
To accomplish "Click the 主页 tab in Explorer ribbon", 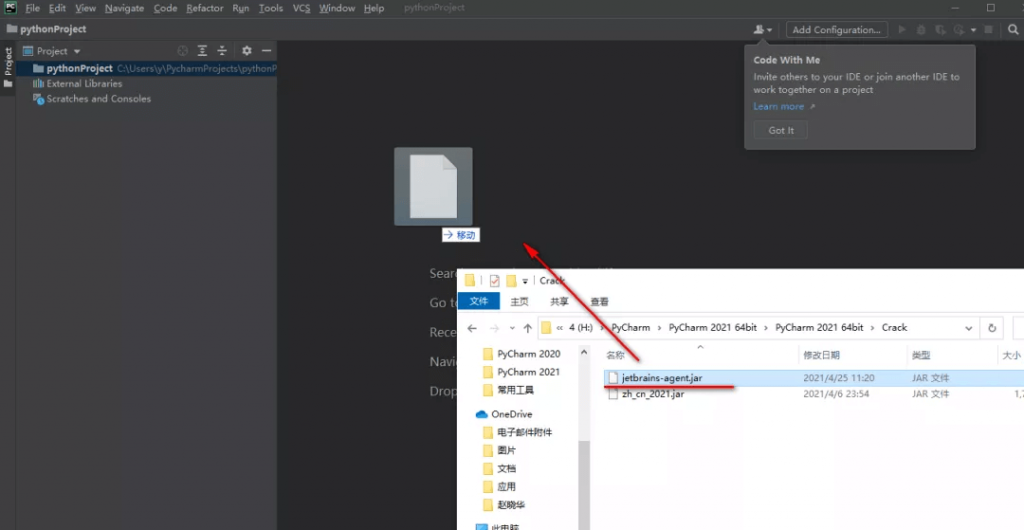I will tap(520, 302).
